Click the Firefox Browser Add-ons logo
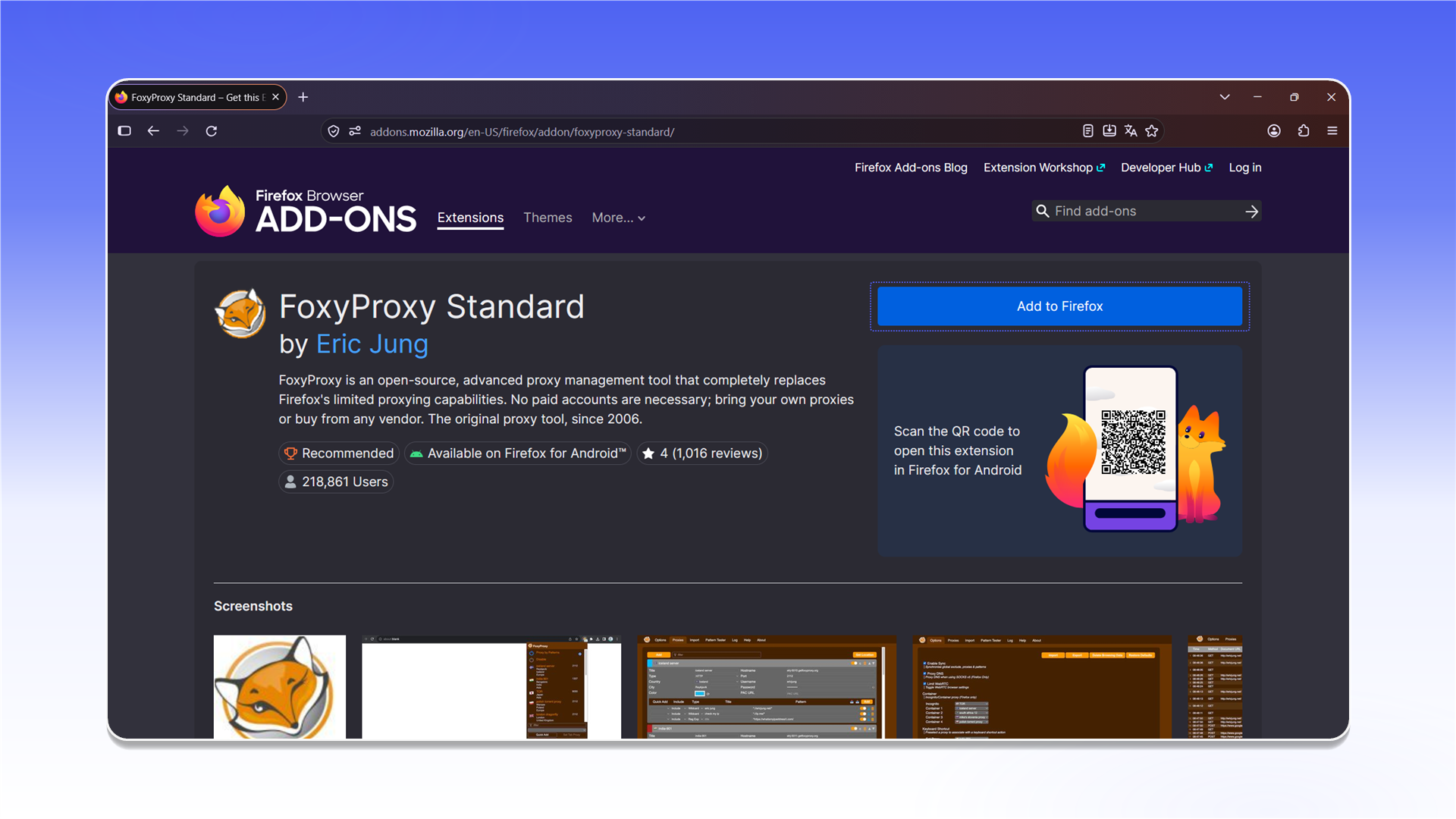The image size is (1456, 819). click(306, 212)
